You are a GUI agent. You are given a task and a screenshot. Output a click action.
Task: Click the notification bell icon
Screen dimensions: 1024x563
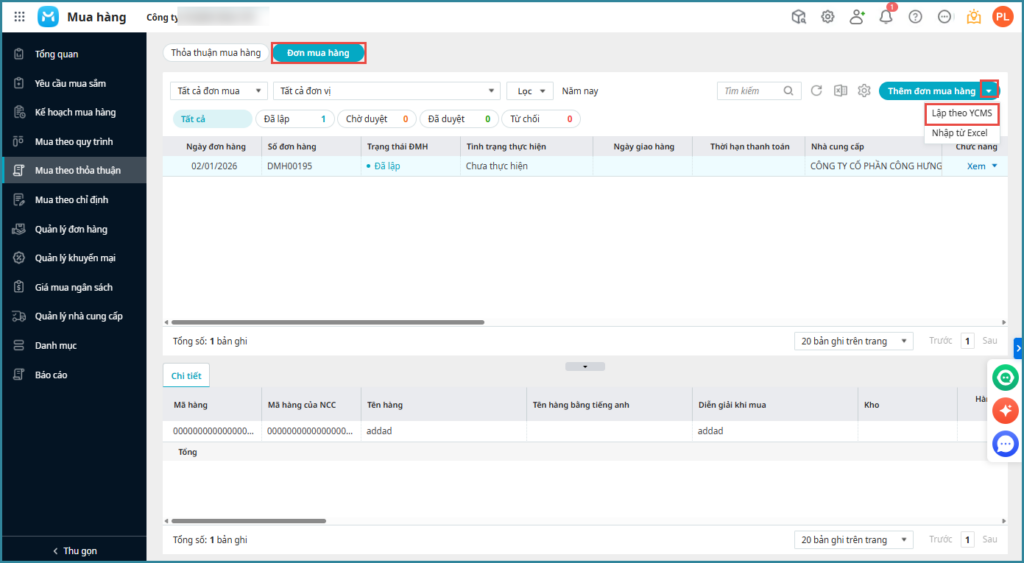(885, 17)
